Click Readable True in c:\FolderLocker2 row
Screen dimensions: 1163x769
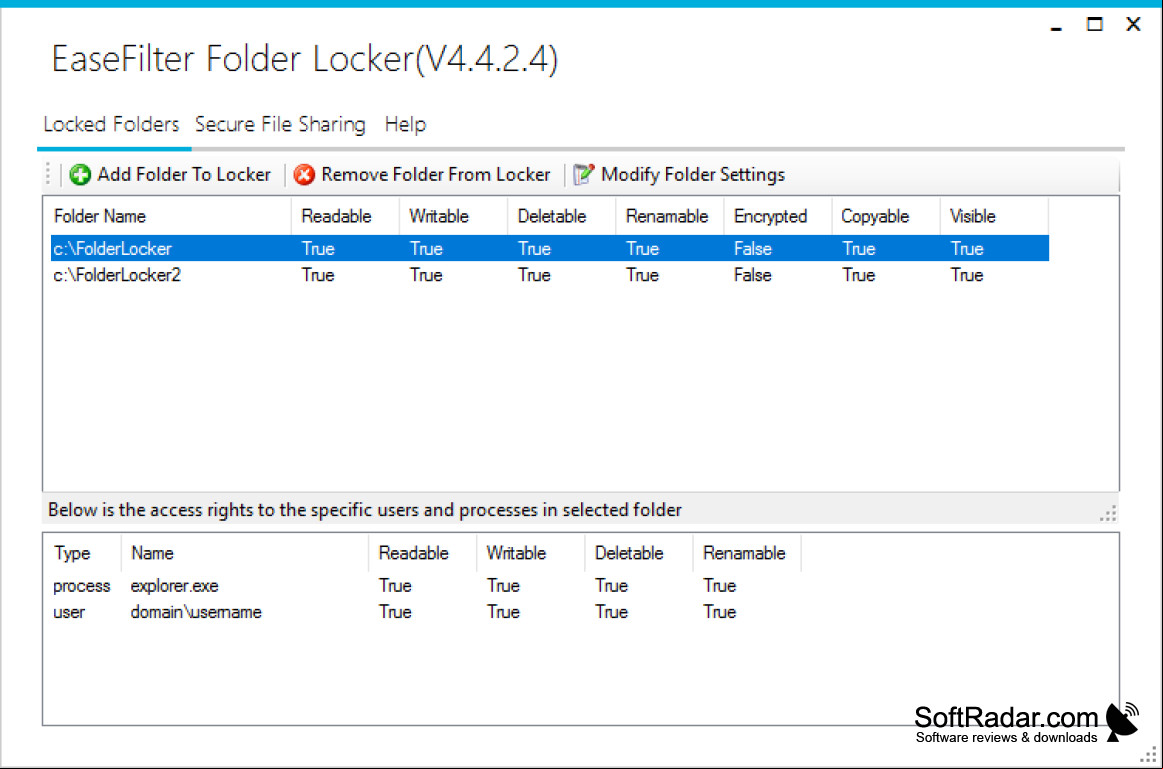click(x=318, y=275)
